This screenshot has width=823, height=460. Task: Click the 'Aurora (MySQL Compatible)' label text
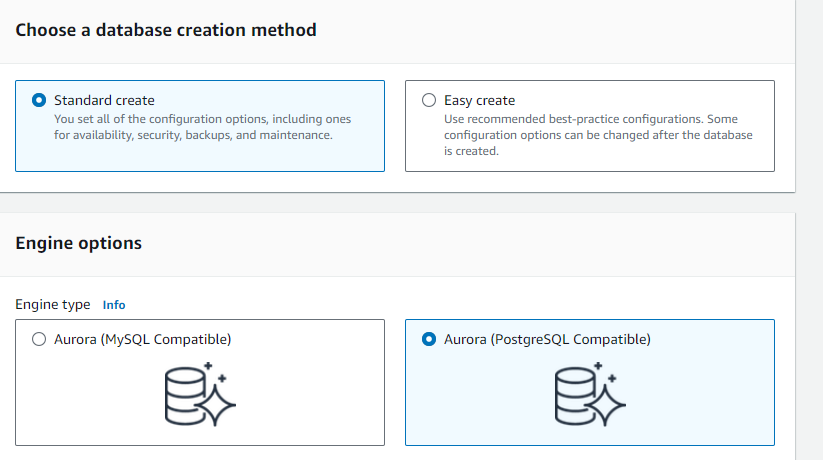[x=142, y=339]
